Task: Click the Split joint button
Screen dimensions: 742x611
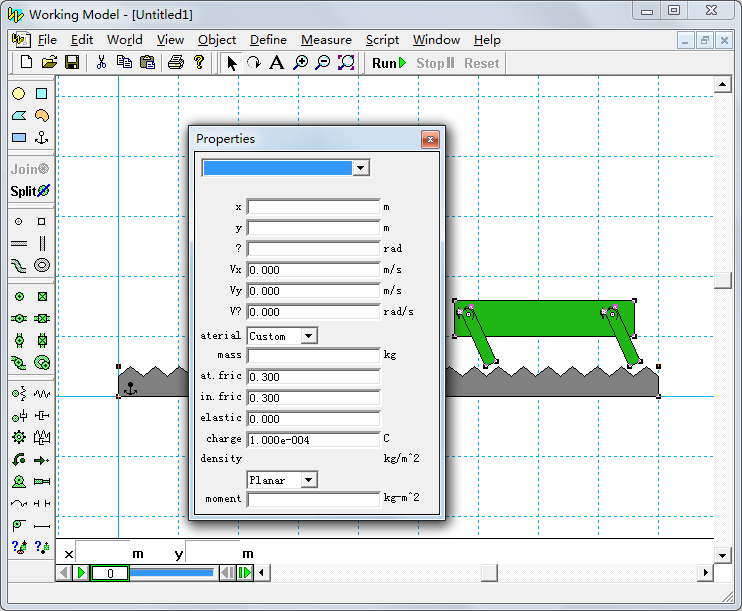Action: pos(30,191)
